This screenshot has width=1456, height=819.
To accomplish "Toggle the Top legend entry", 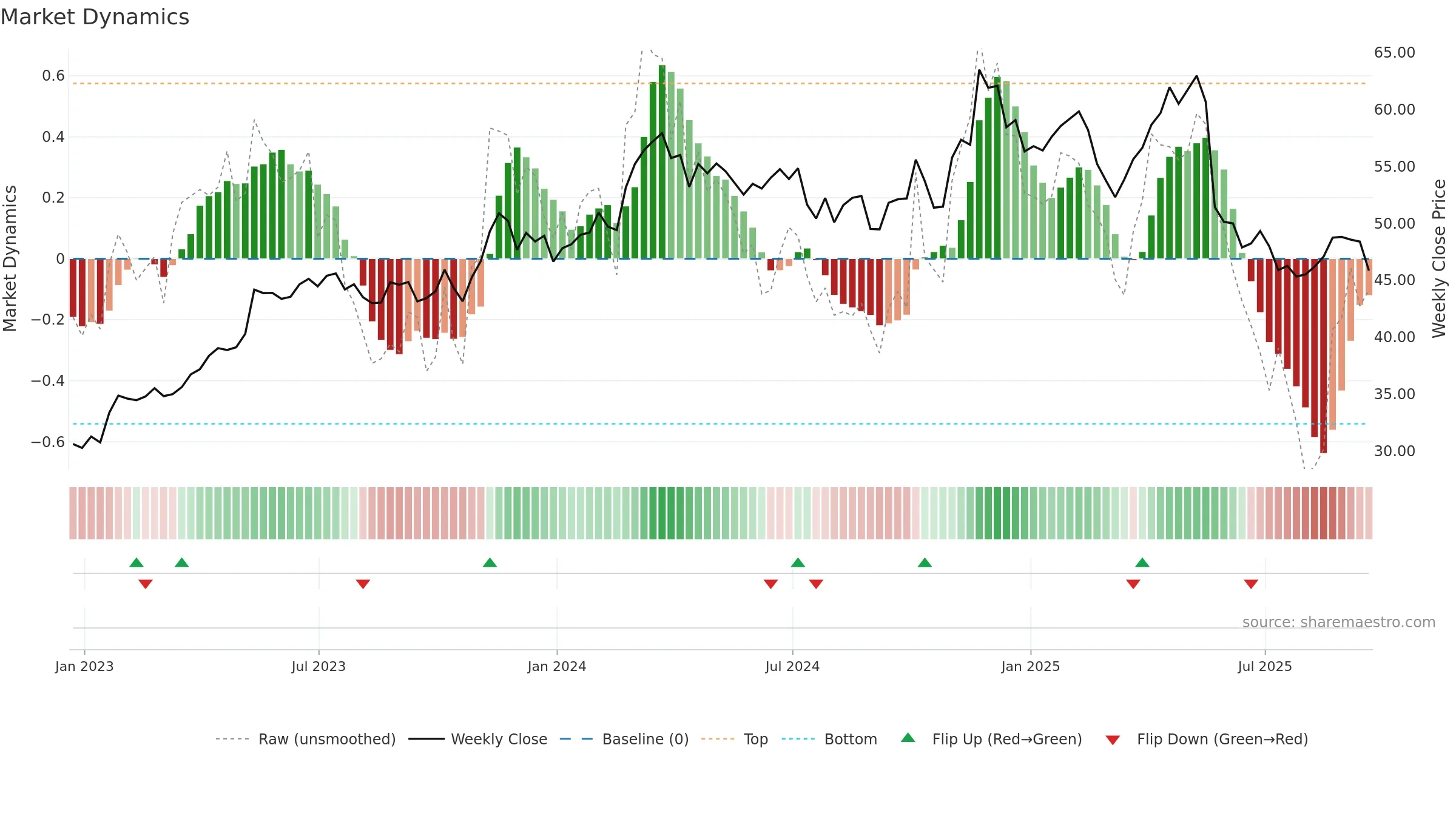I will tap(756, 739).
